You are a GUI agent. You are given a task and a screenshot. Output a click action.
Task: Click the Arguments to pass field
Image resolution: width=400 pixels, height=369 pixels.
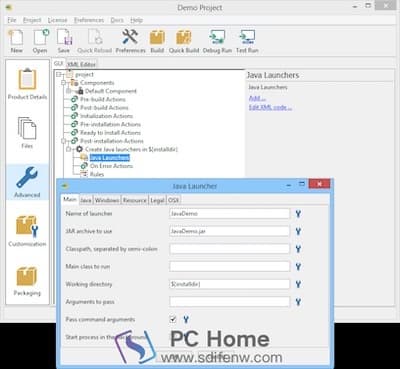click(x=229, y=302)
